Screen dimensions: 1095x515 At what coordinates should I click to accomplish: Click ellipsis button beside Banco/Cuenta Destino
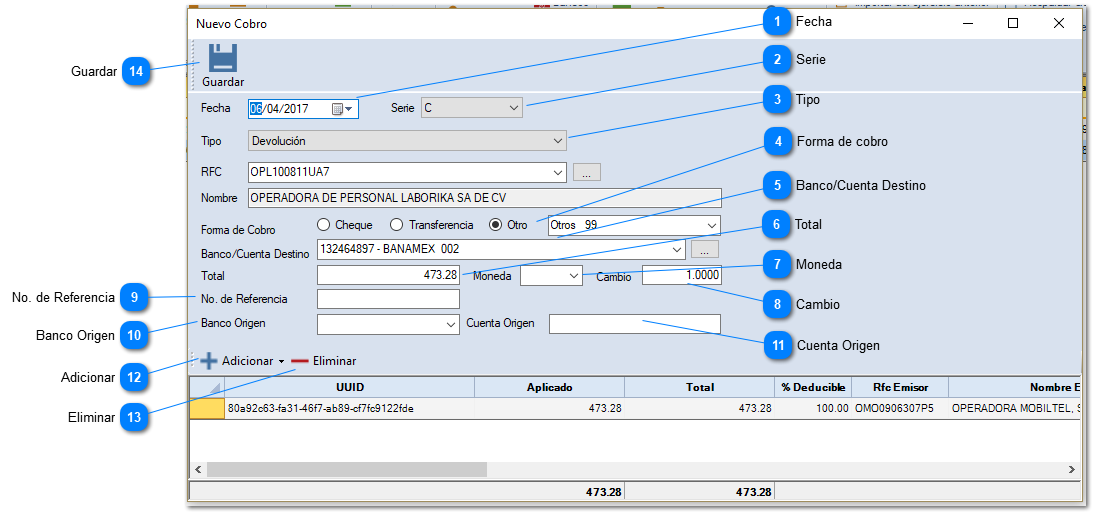click(x=705, y=249)
